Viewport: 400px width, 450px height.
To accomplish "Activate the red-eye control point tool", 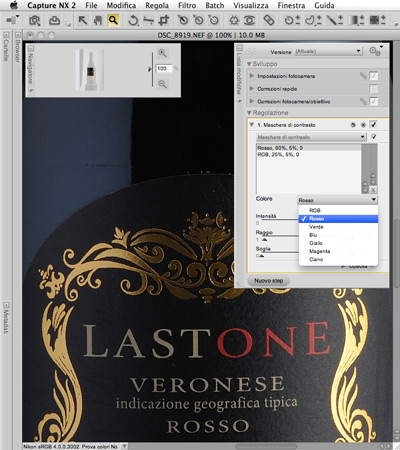I will coord(249,20).
